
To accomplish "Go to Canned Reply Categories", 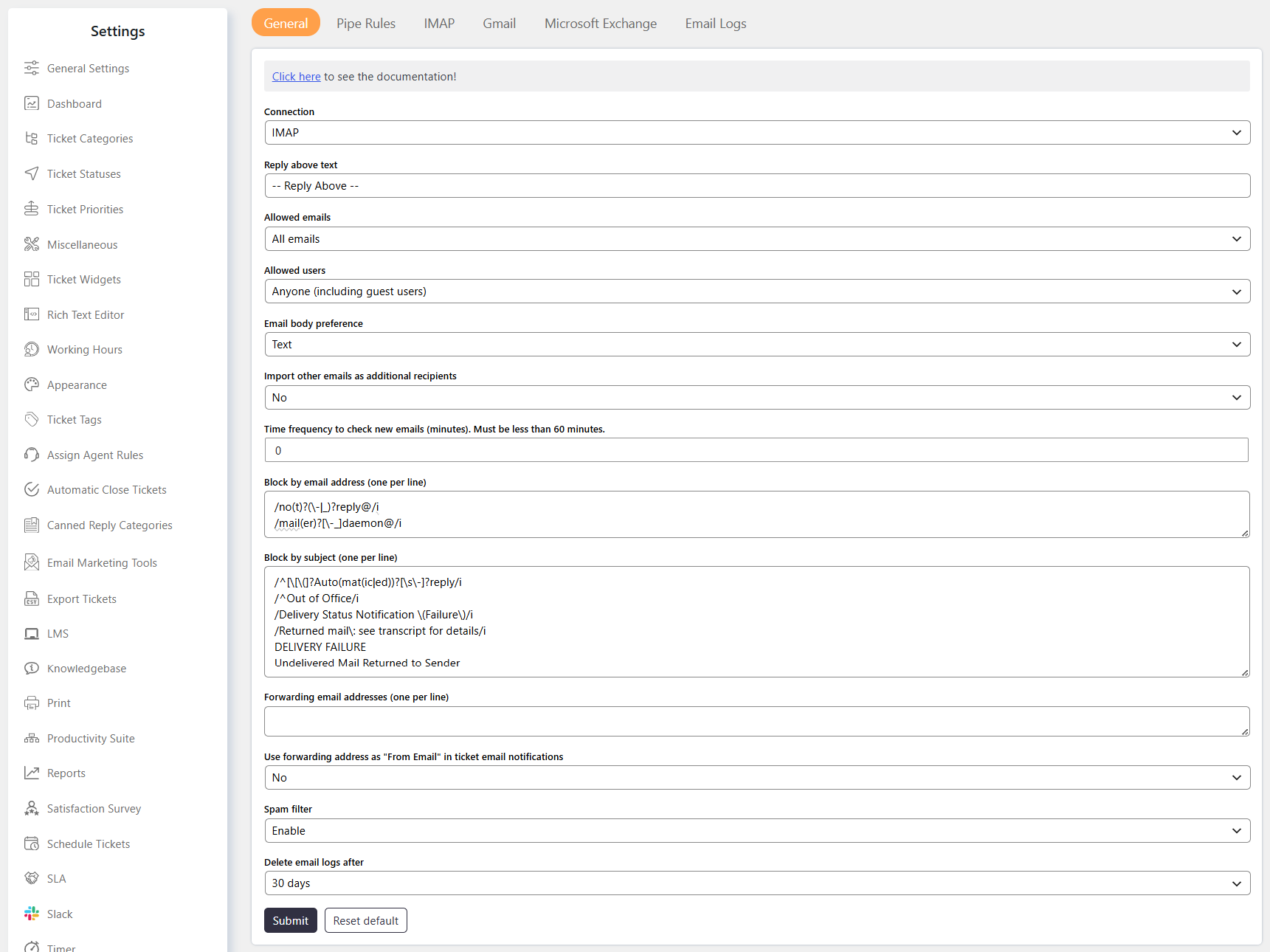I will tap(110, 525).
